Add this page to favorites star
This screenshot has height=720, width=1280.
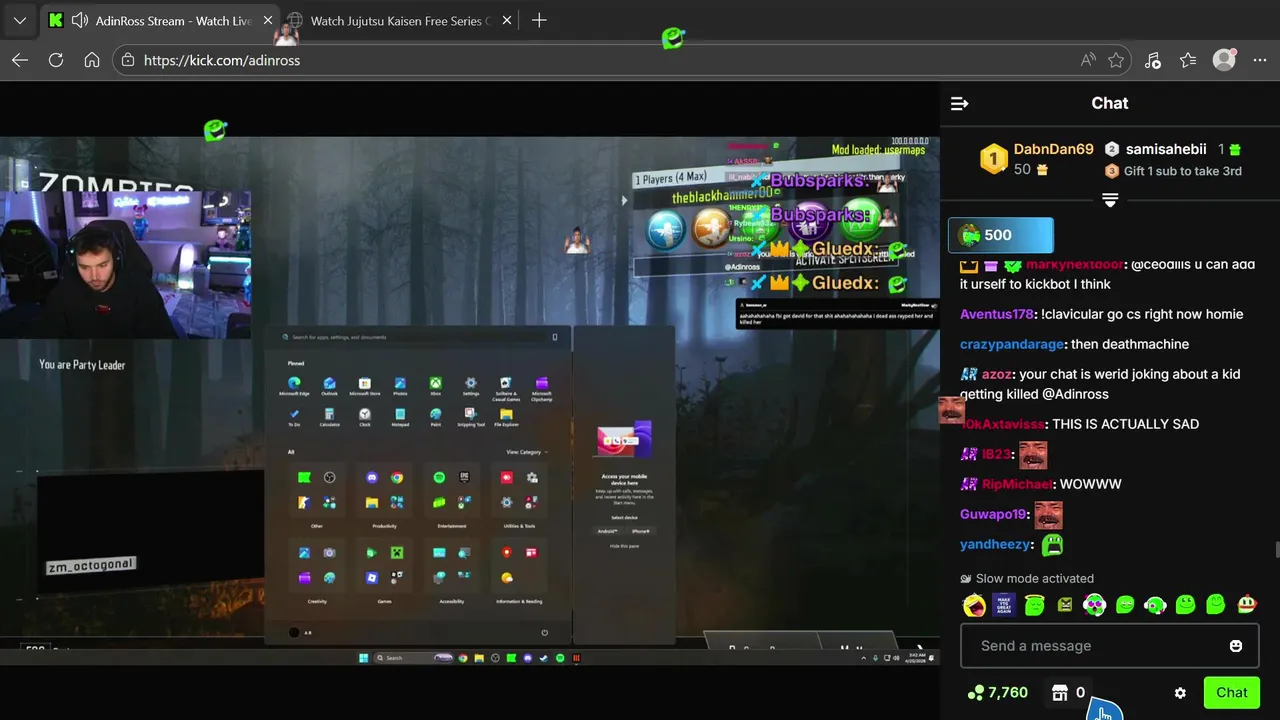[1116, 60]
